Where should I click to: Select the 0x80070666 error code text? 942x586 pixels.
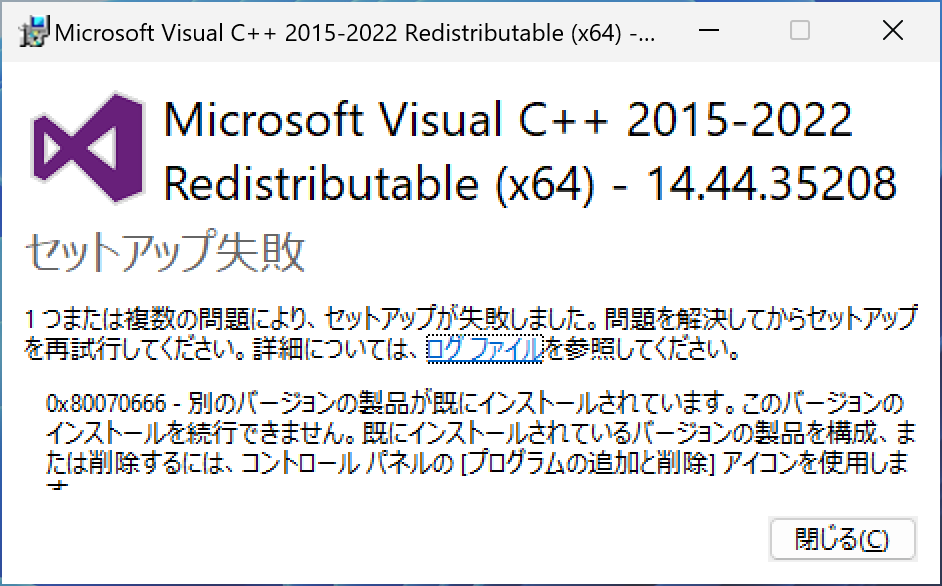pos(106,403)
